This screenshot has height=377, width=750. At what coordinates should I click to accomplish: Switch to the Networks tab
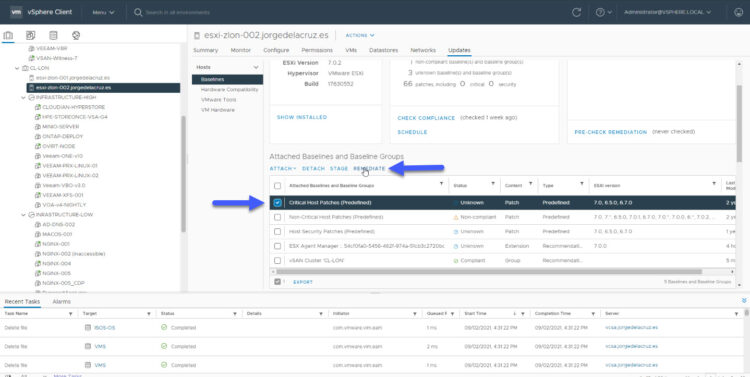point(423,50)
